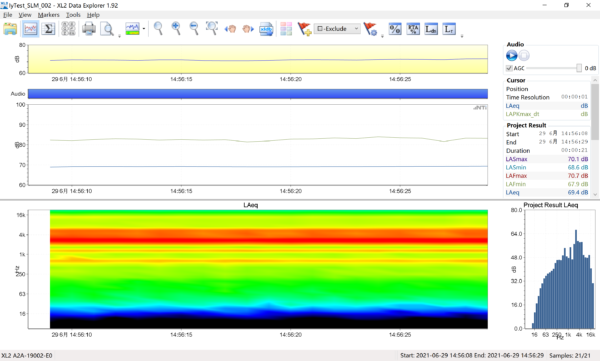Image resolution: width=600 pixels, height=361 pixels.
Task: Click the zoom in magnifier icon
Action: [176, 29]
